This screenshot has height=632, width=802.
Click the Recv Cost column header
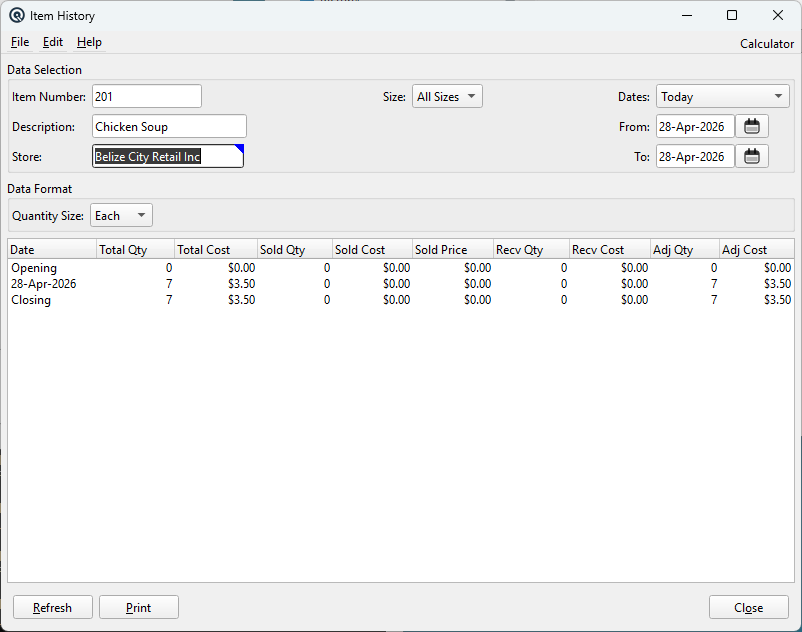610,250
